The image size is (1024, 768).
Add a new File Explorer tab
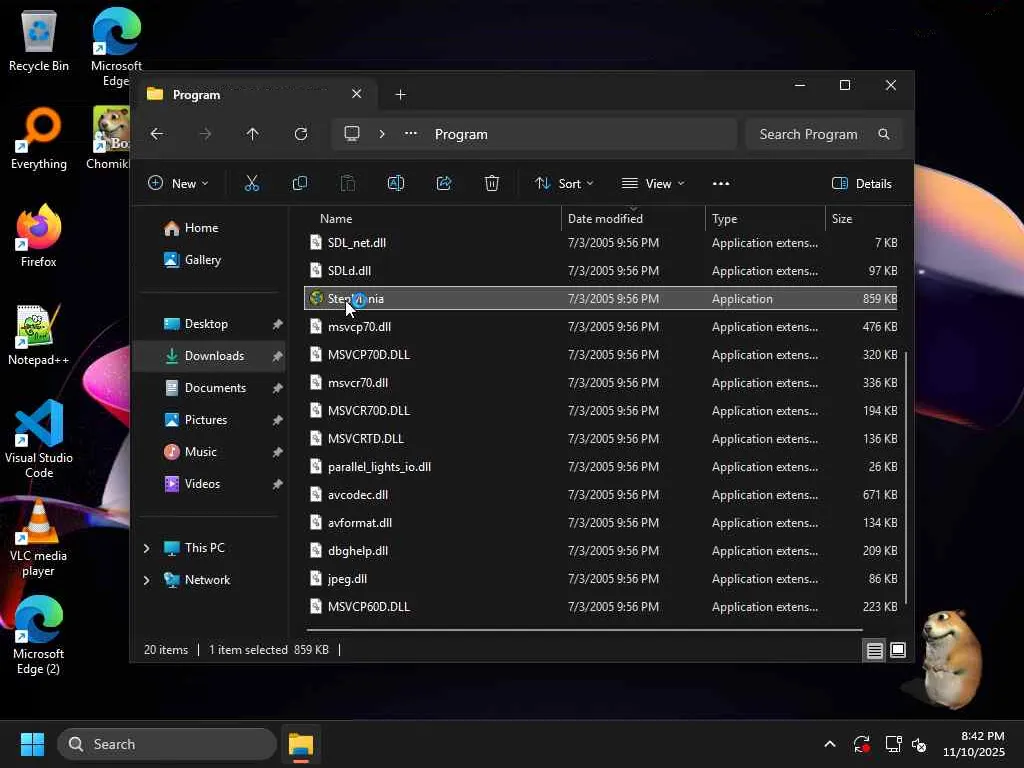(x=401, y=95)
